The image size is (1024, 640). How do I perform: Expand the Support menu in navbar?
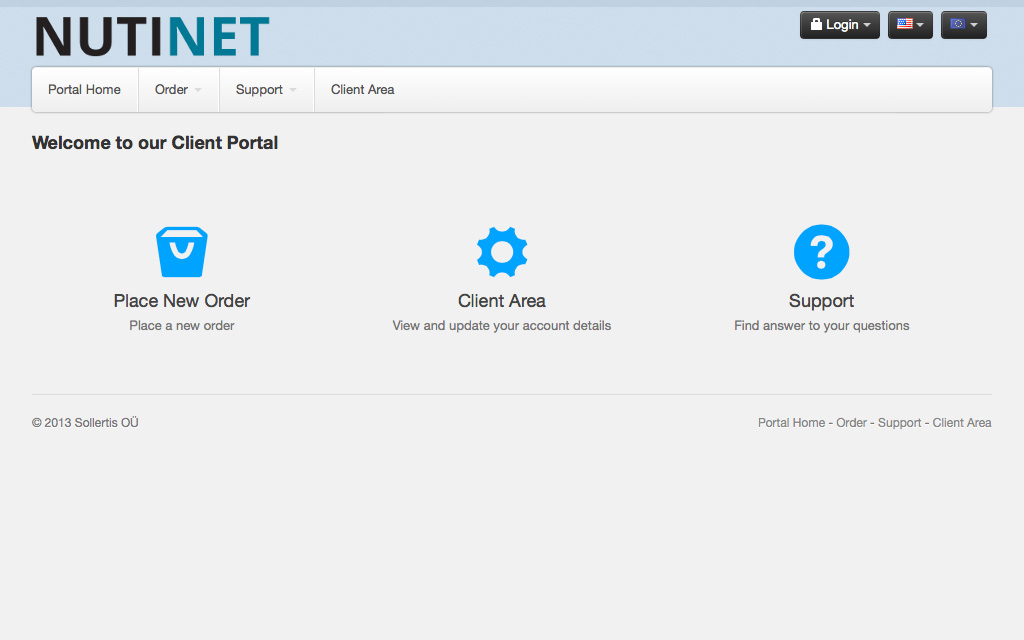(x=266, y=90)
